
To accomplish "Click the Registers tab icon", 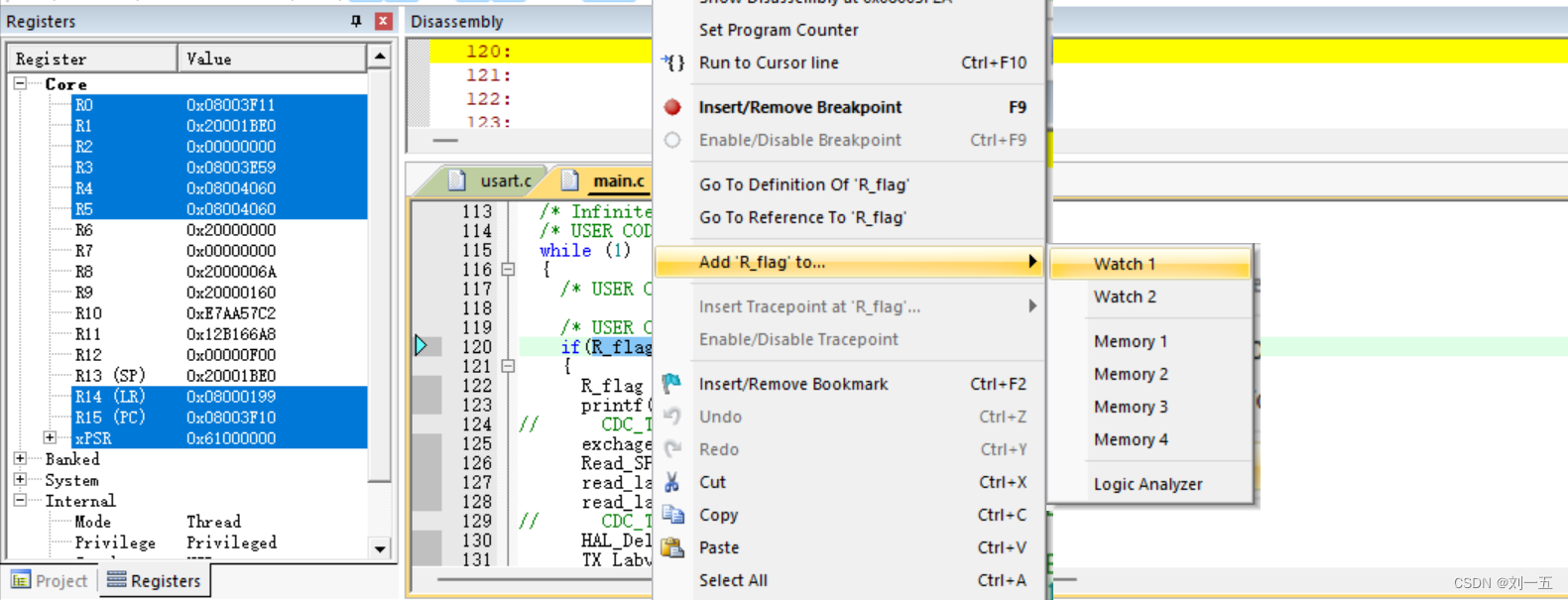I will (116, 580).
